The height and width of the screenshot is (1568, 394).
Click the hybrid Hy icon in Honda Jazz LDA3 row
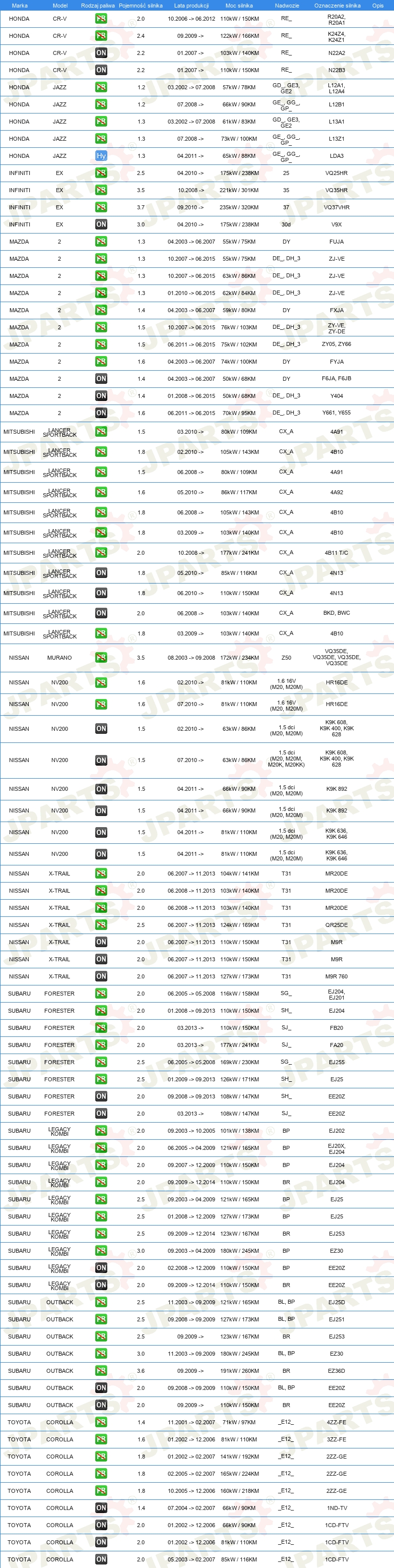101,156
